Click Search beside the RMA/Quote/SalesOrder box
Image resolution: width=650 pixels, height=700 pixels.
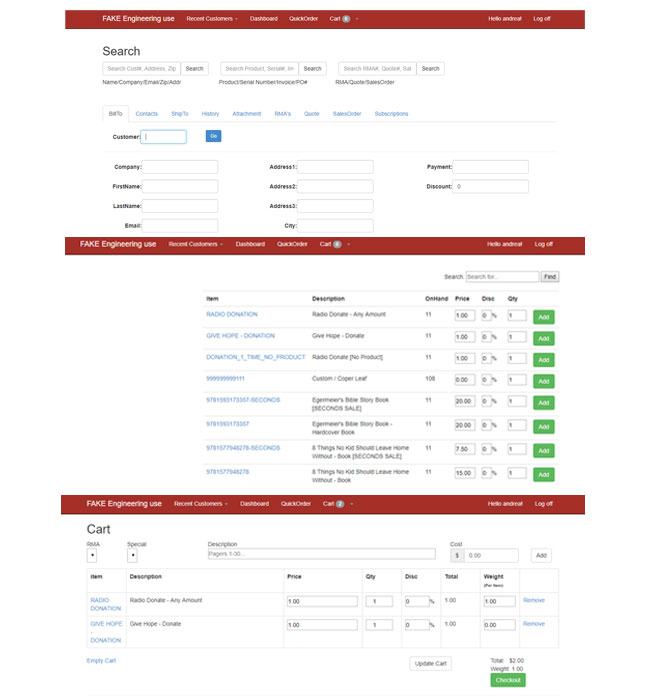[430, 69]
